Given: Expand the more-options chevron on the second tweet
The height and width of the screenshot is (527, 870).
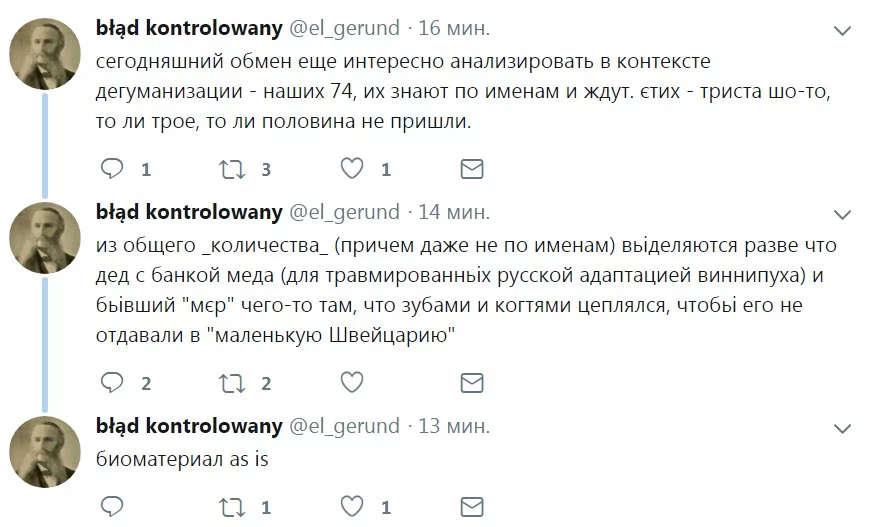Looking at the screenshot, I should (843, 214).
